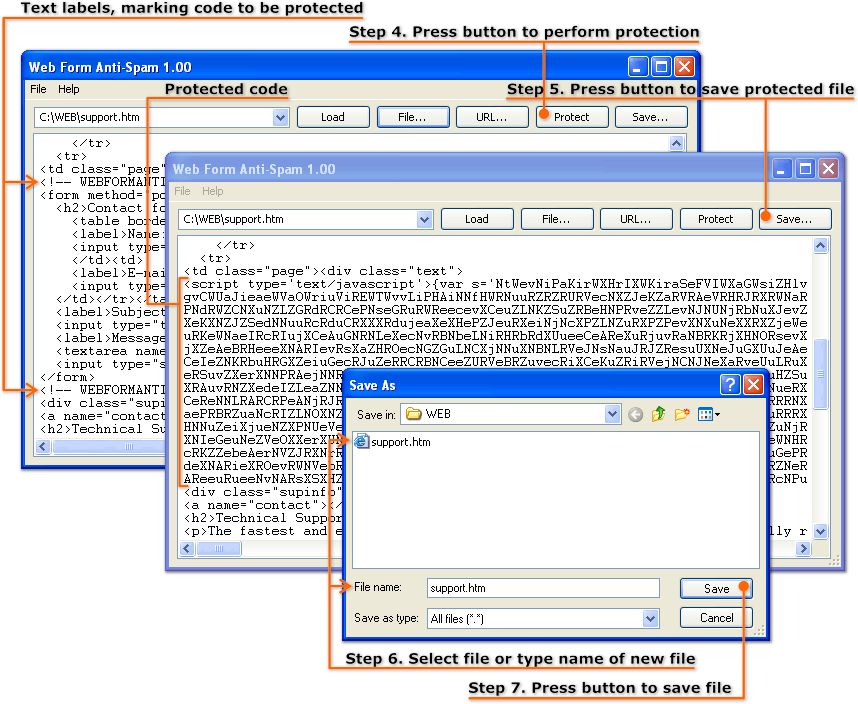858x704 pixels.
Task: Open Help menu in front window
Action: (x=212, y=191)
